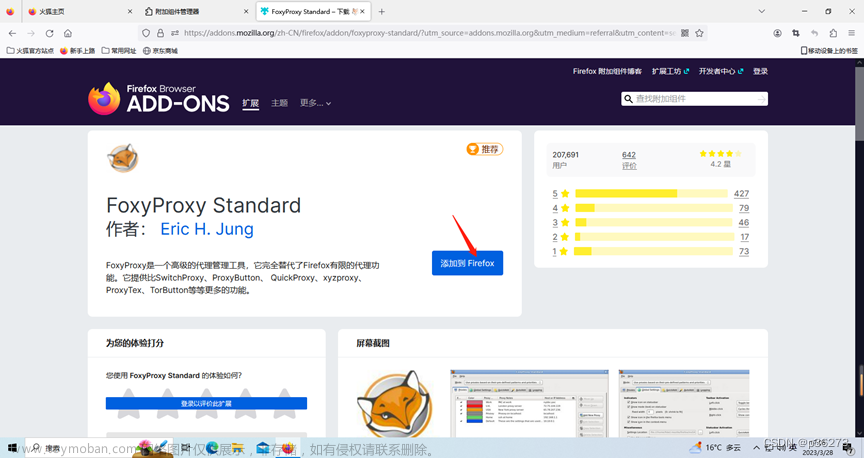This screenshot has width=864, height=458.
Task: Click the Add to Firefox button
Action: point(467,263)
